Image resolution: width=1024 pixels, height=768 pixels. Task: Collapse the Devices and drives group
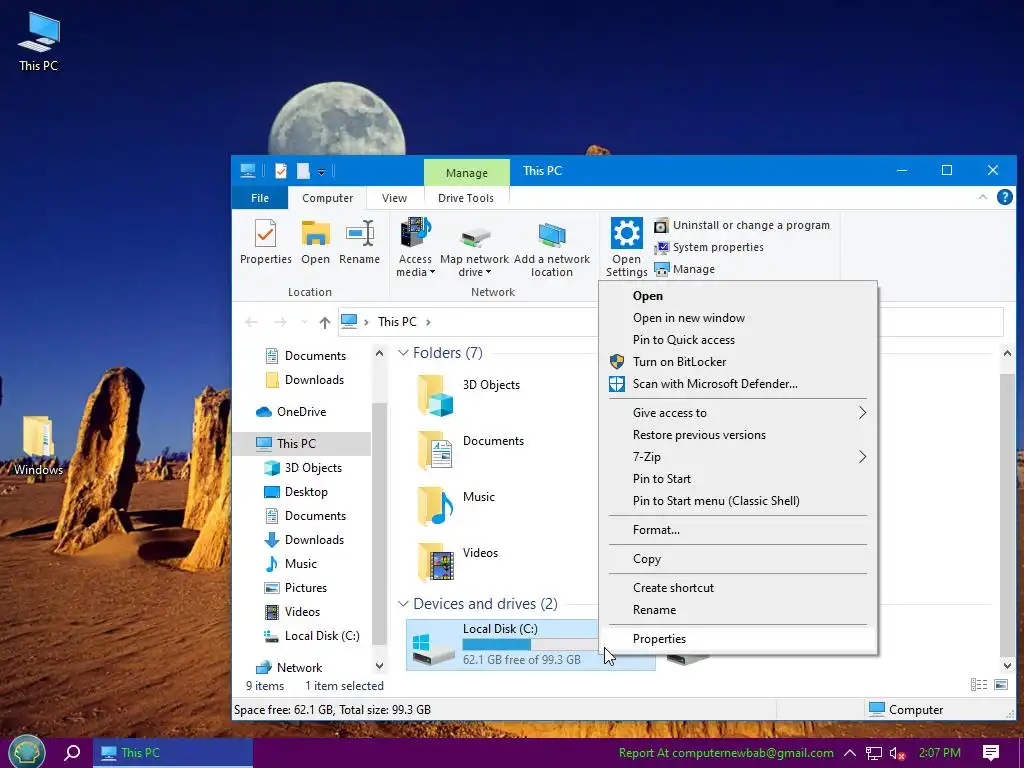pyautogui.click(x=404, y=603)
